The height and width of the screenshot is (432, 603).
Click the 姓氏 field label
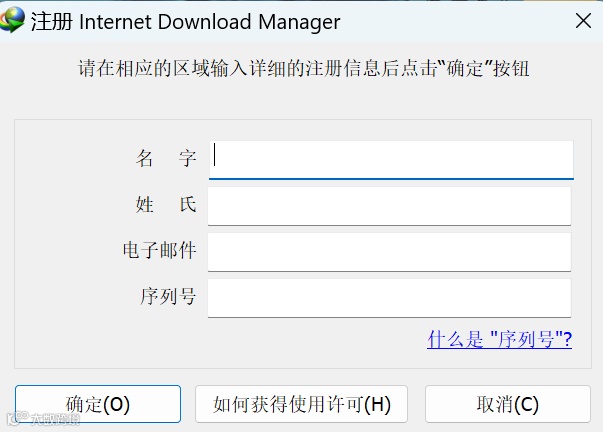click(166, 206)
